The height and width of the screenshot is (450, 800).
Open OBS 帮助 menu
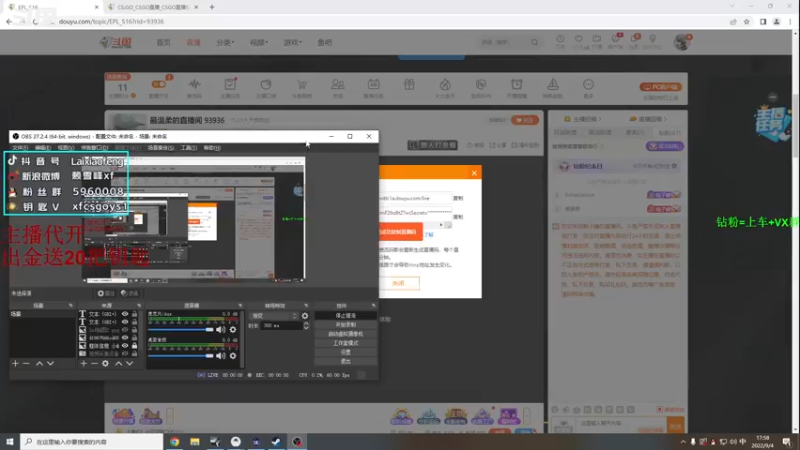[x=212, y=148]
